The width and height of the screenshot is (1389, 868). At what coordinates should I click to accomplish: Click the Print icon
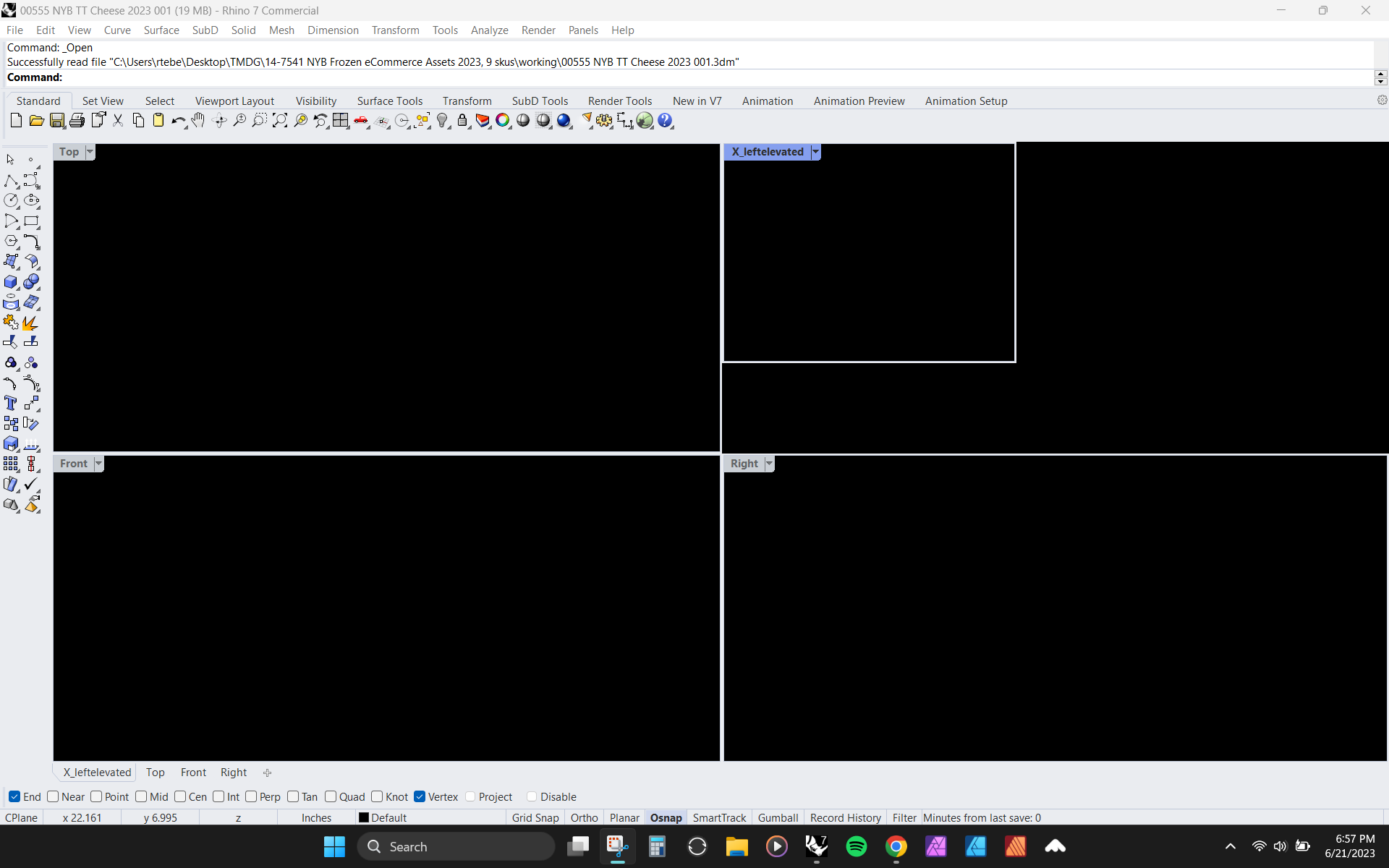tap(77, 121)
